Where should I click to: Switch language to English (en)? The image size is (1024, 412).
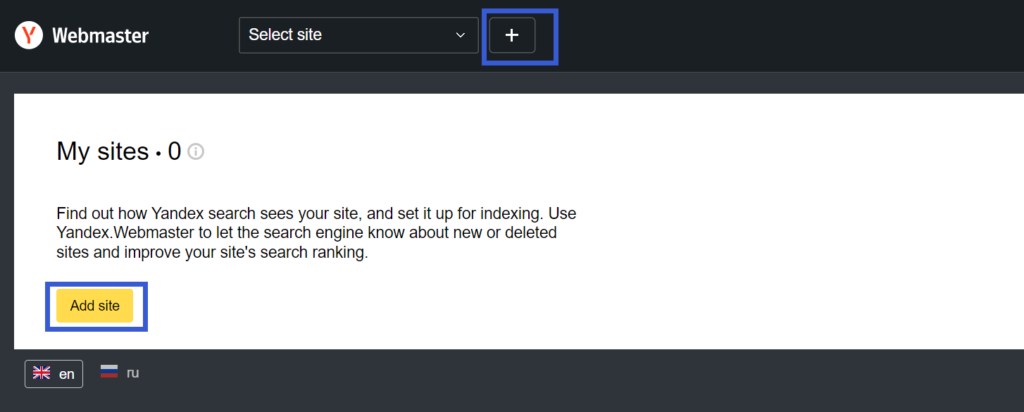(x=54, y=374)
